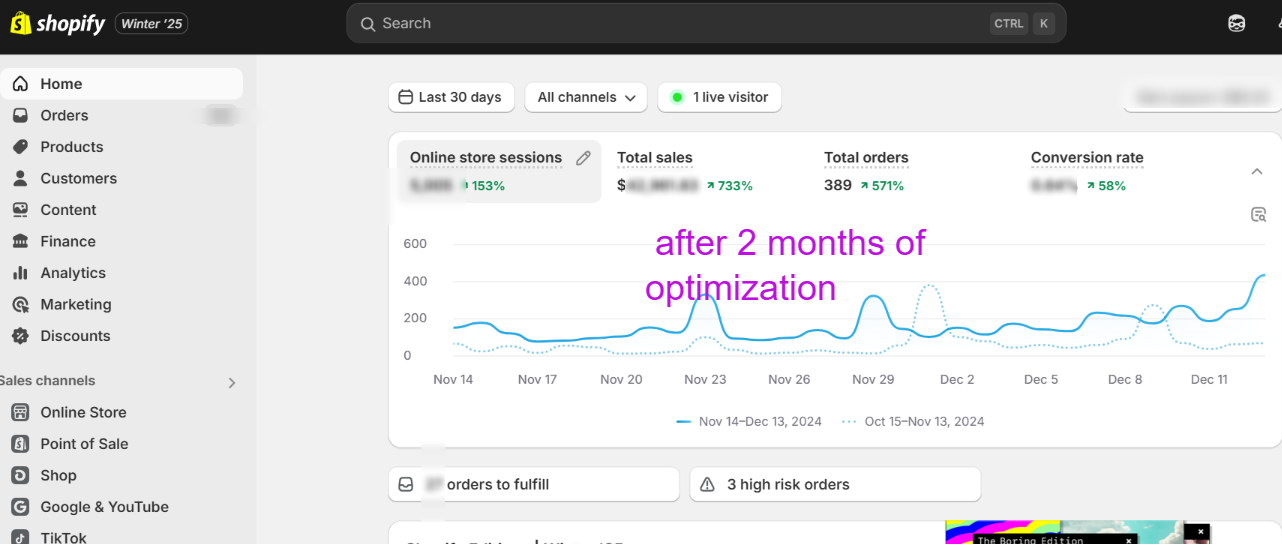Open the All channels dropdown

pos(586,97)
